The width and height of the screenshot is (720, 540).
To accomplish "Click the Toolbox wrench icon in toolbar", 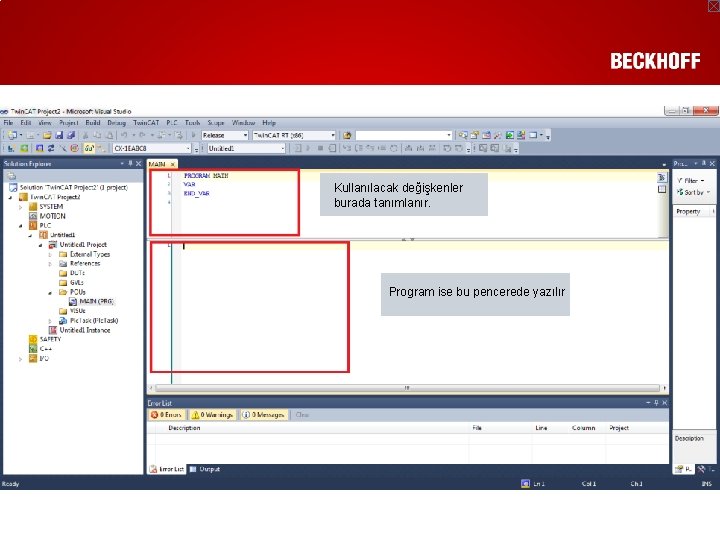I will coord(498,135).
